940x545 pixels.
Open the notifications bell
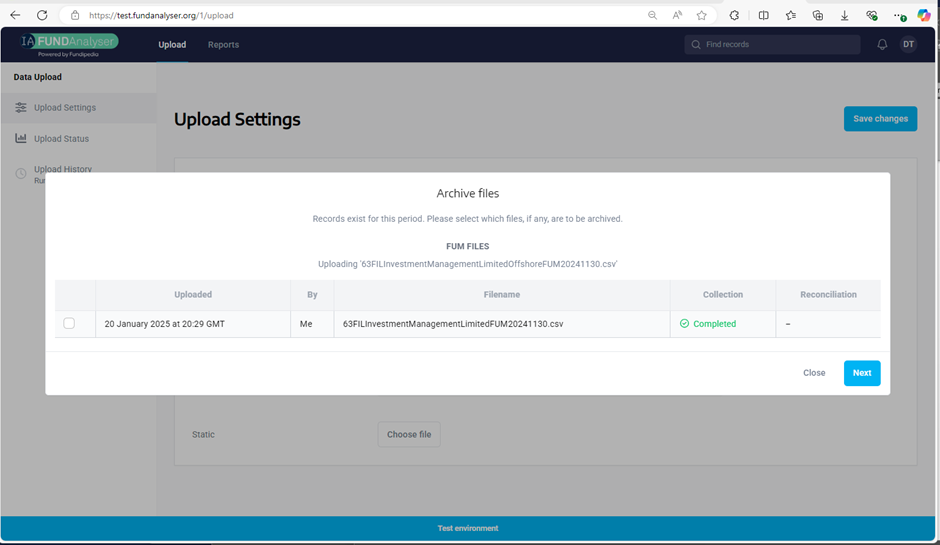[882, 45]
